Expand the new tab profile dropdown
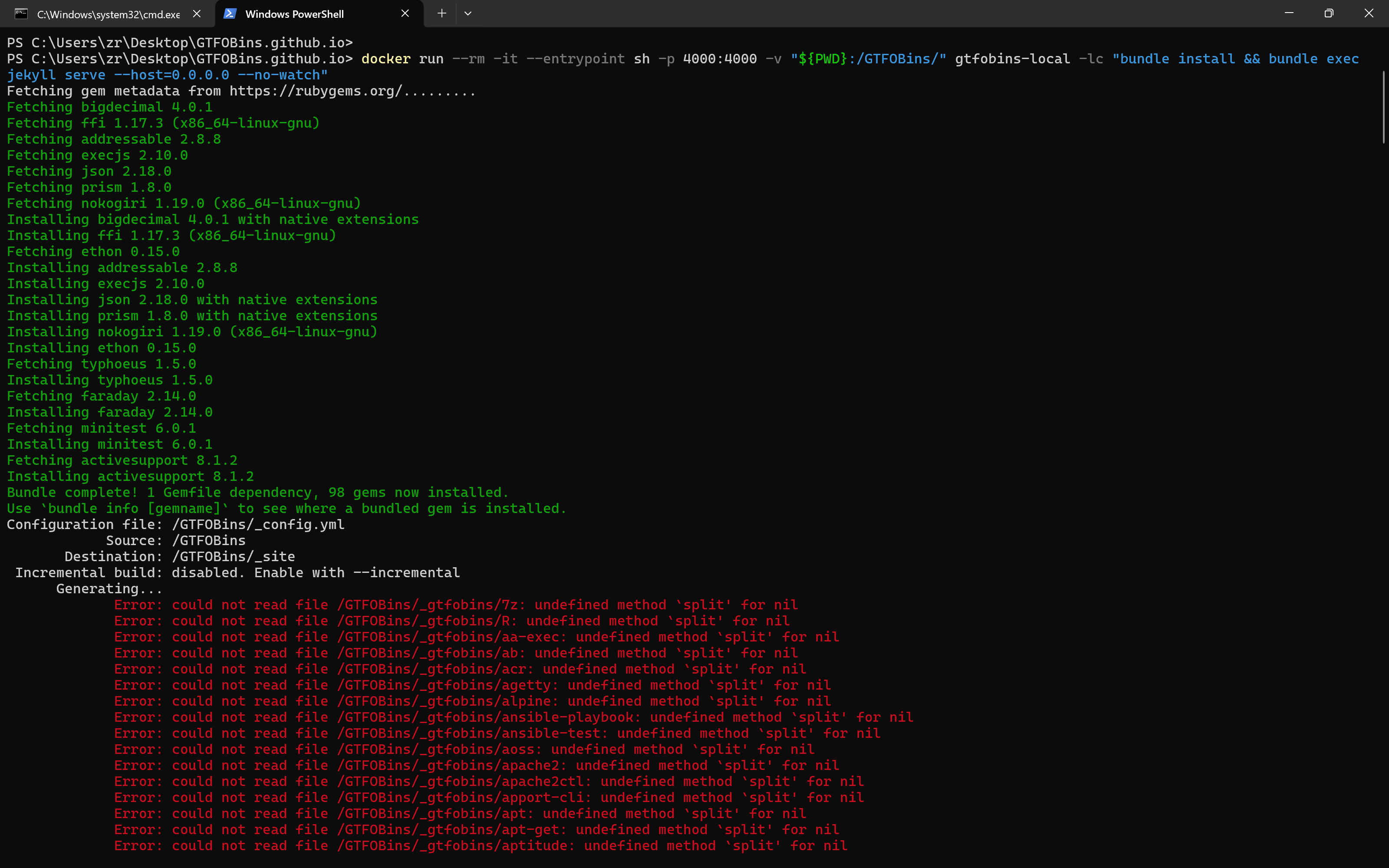The image size is (1389, 868). pyautogui.click(x=468, y=13)
